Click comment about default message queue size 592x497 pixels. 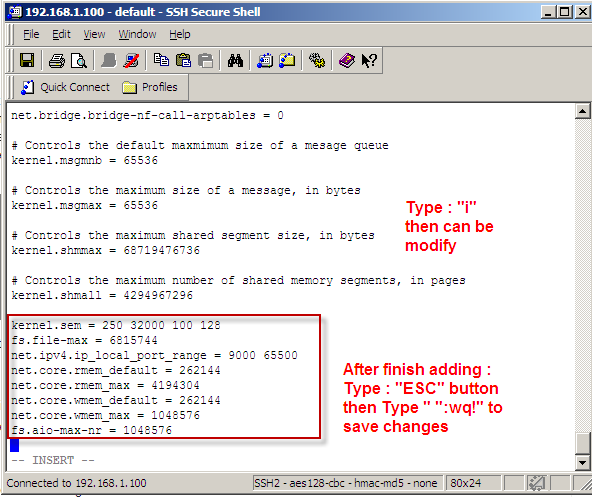[x=200, y=145]
